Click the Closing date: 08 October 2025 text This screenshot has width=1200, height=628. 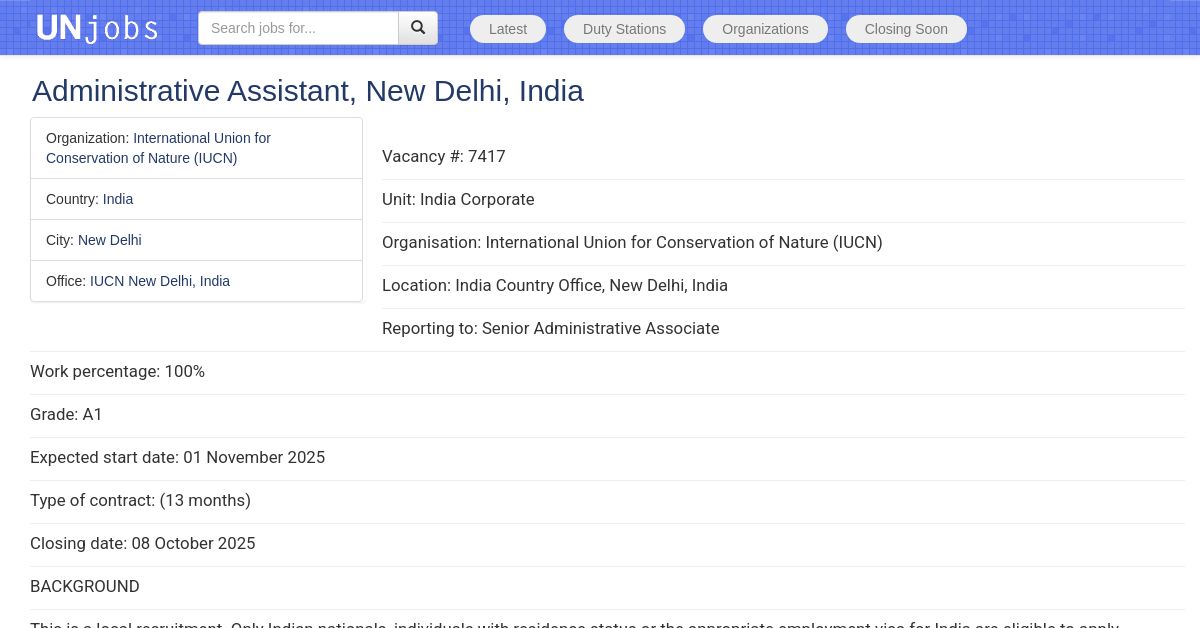(x=143, y=543)
